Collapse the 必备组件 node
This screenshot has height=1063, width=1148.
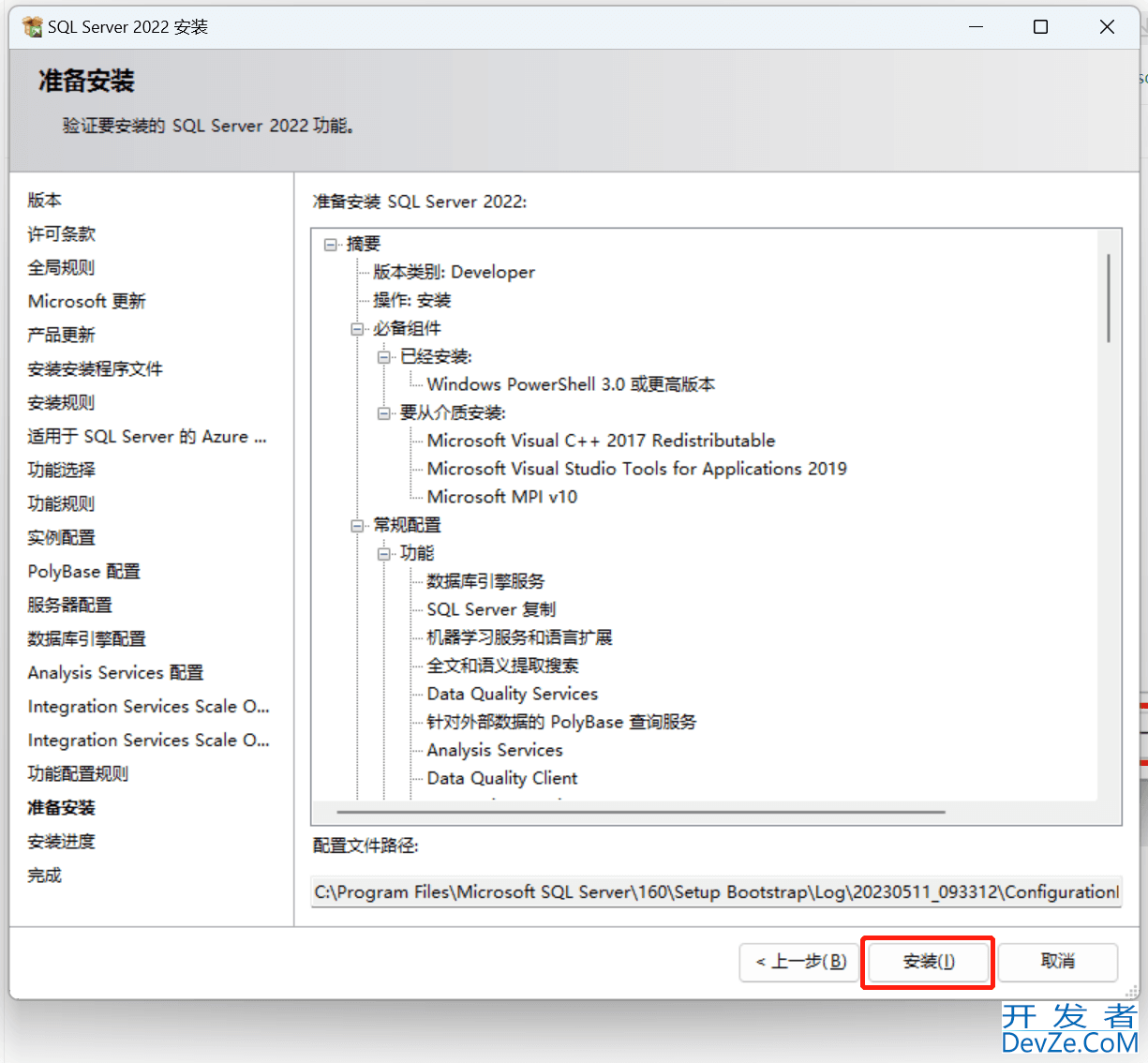[357, 329]
